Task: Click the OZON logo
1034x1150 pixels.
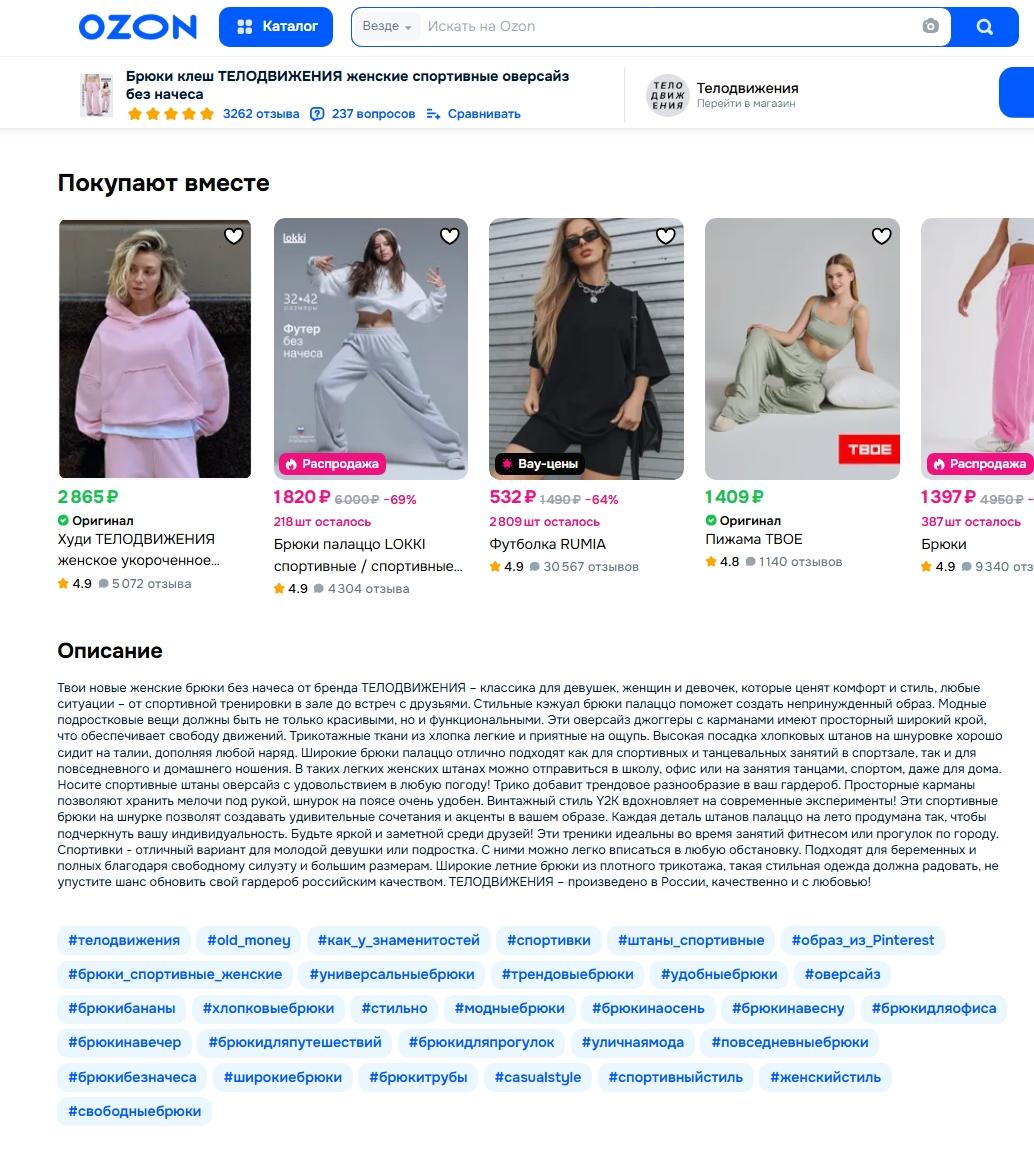Action: pyautogui.click(x=138, y=26)
